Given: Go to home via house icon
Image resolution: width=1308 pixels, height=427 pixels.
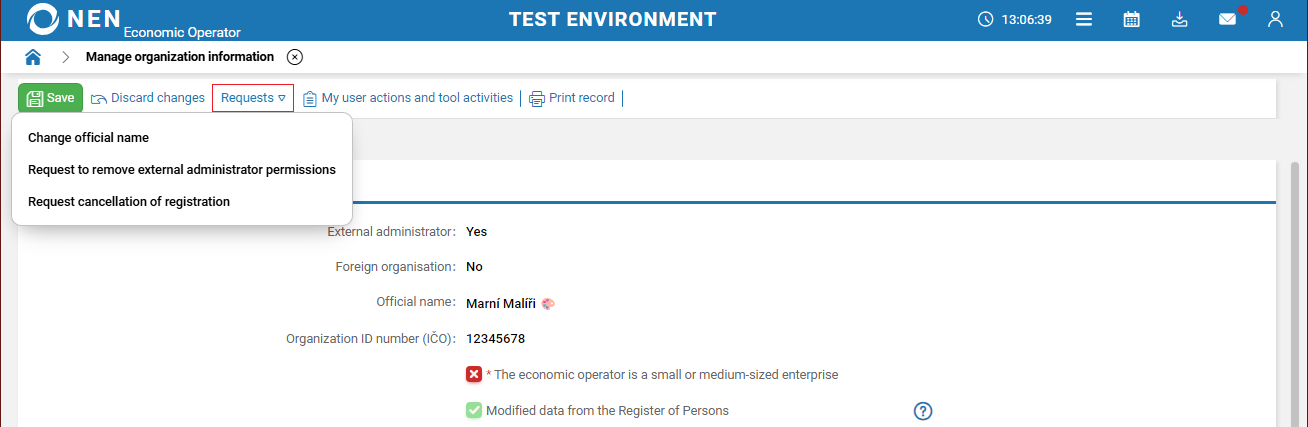Looking at the screenshot, I should point(33,57).
